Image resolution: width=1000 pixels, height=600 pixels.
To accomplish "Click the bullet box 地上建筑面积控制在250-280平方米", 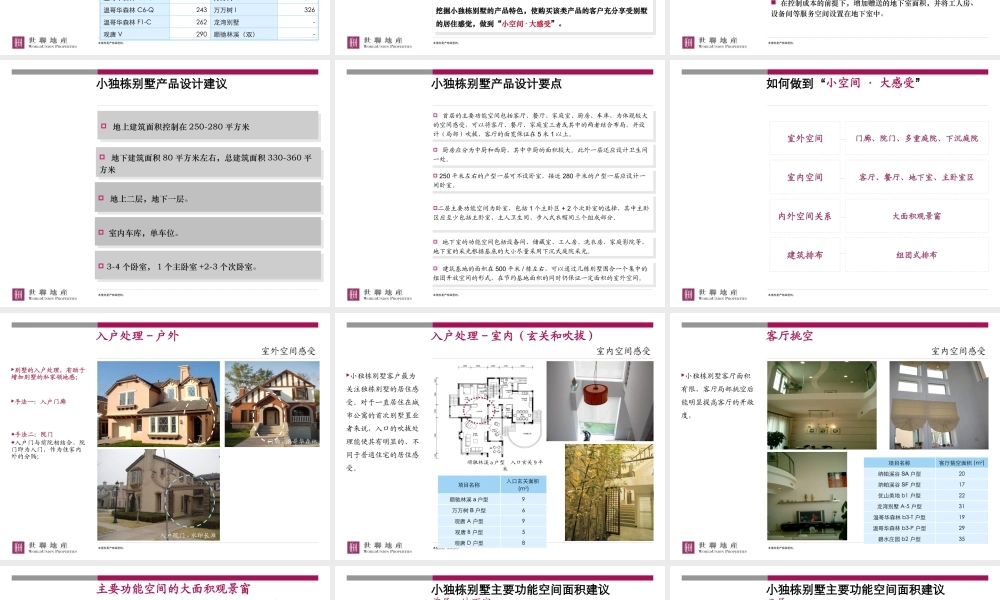I will [208, 126].
